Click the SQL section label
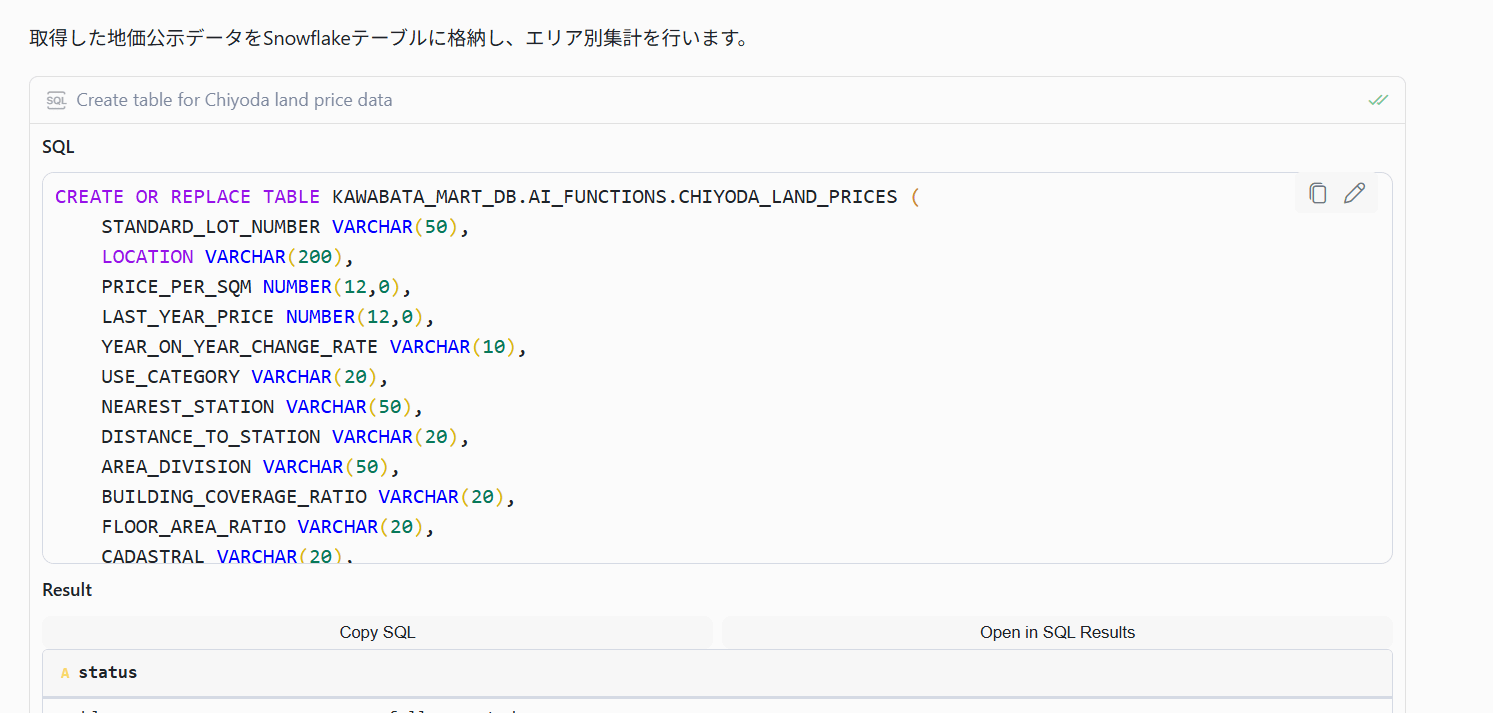Screen dimensions: 1493x713 pos(58,147)
